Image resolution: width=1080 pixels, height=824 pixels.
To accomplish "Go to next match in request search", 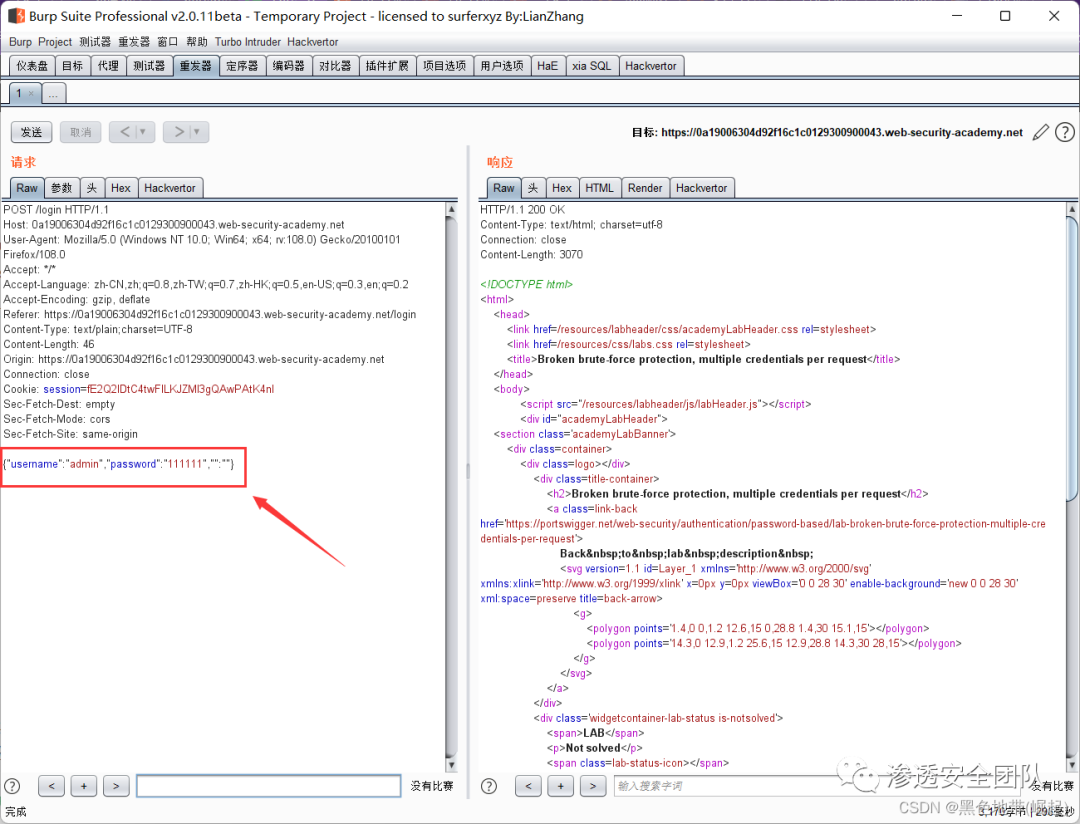I will tap(116, 785).
